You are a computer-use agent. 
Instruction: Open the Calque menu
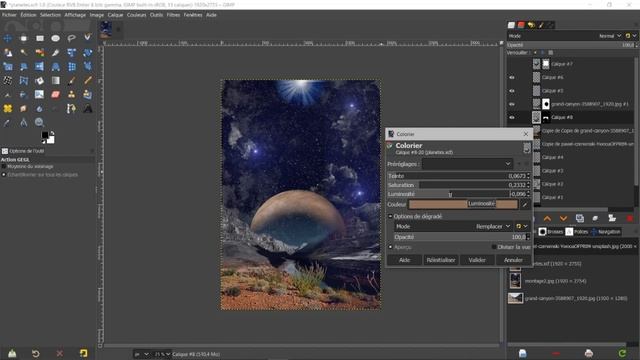pos(116,15)
